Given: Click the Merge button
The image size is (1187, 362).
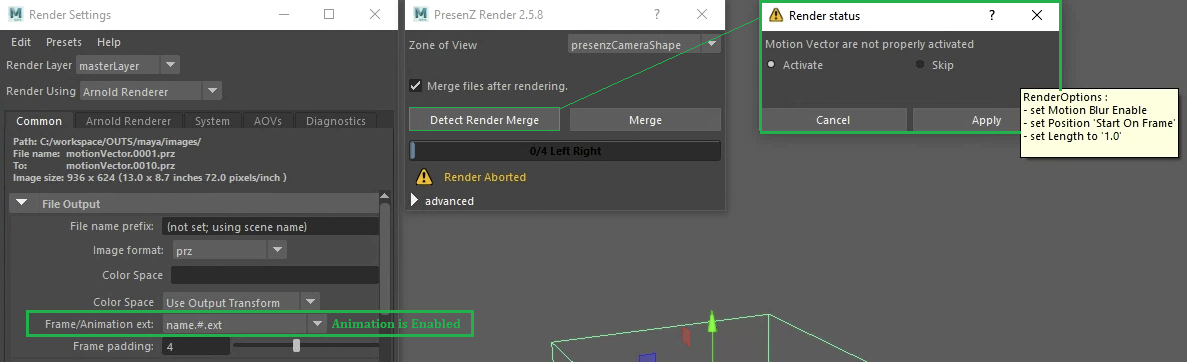Looking at the screenshot, I should pyautogui.click(x=645, y=120).
